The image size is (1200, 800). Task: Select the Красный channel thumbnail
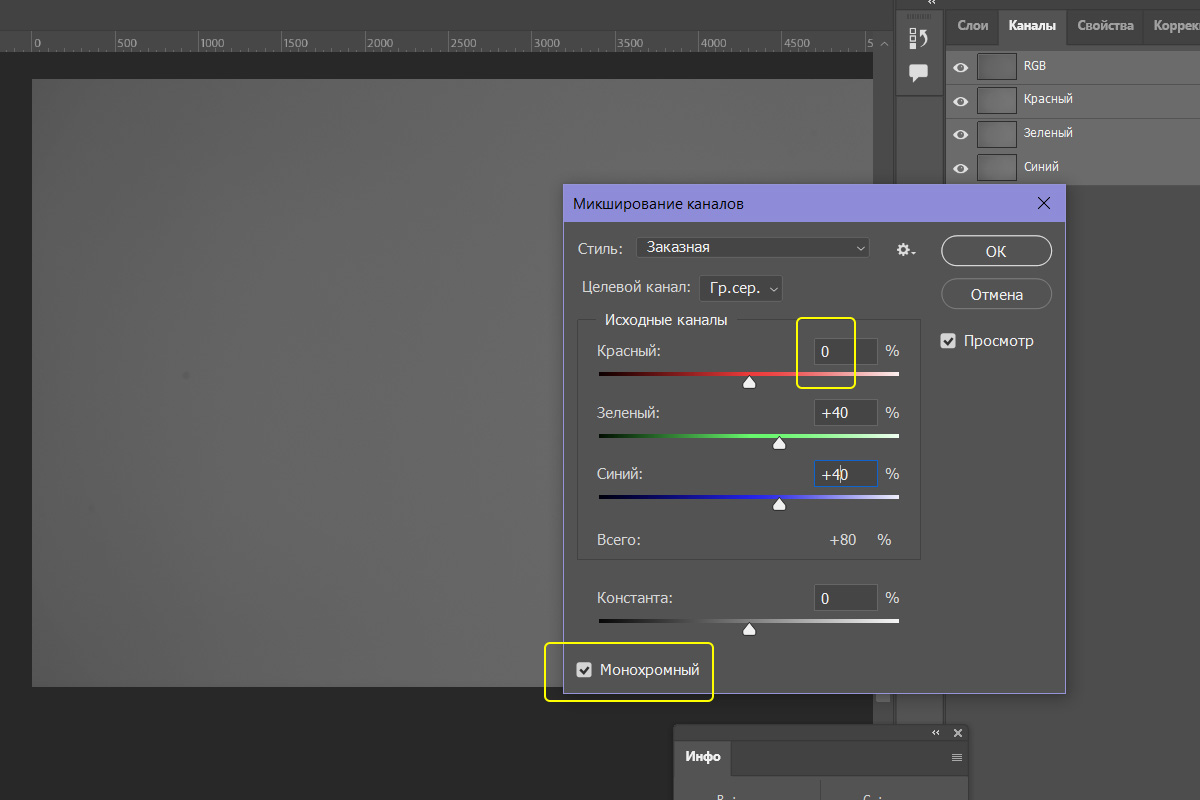click(996, 100)
